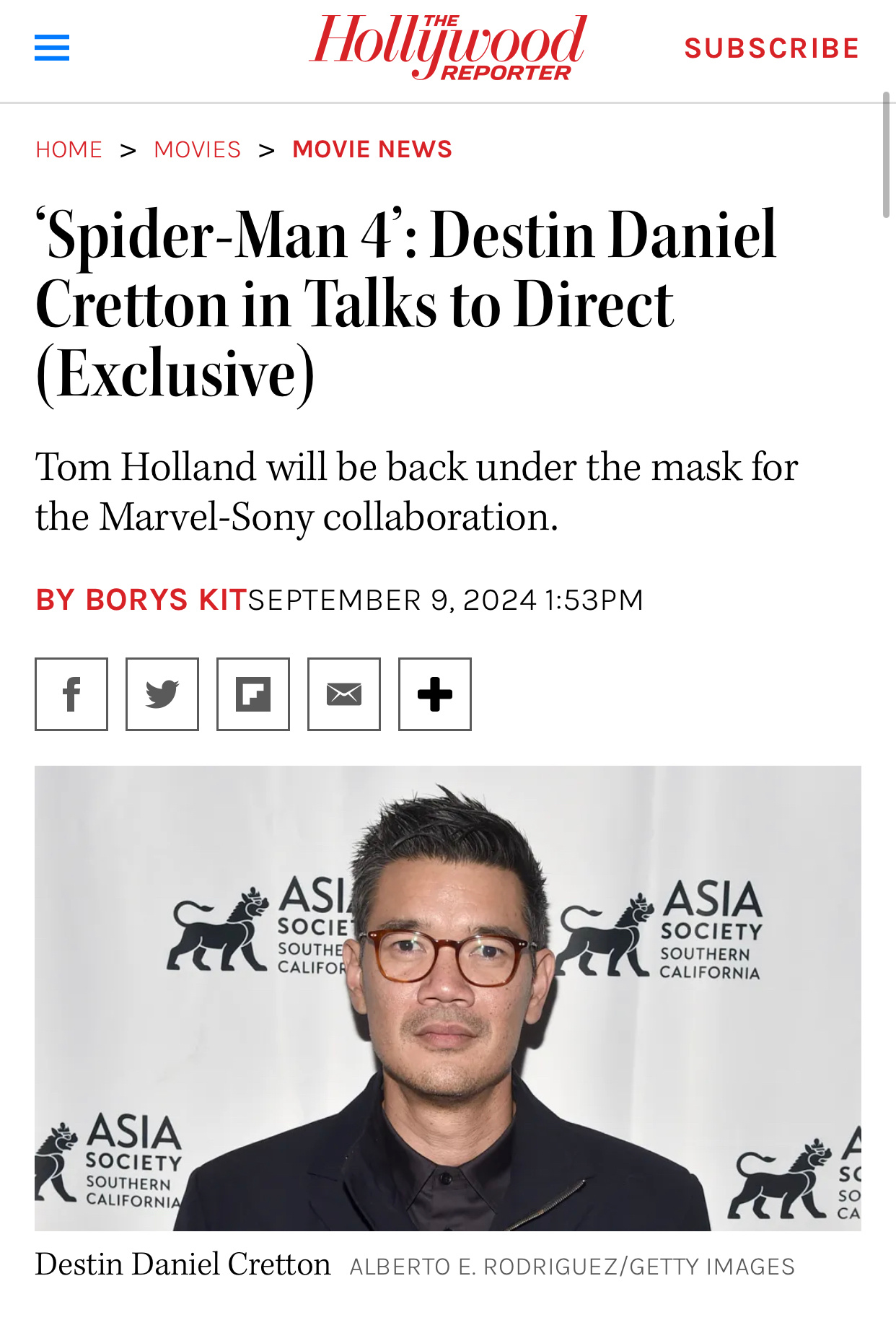Click the SUBSCRIBE link

(772, 48)
